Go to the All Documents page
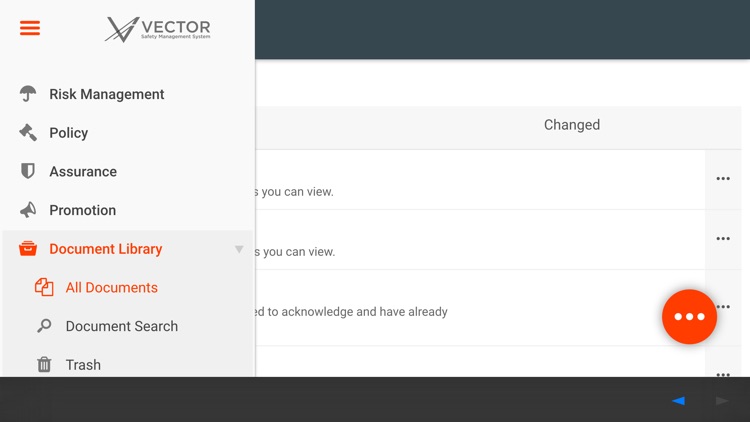Viewport: 750px width, 422px height. (111, 287)
